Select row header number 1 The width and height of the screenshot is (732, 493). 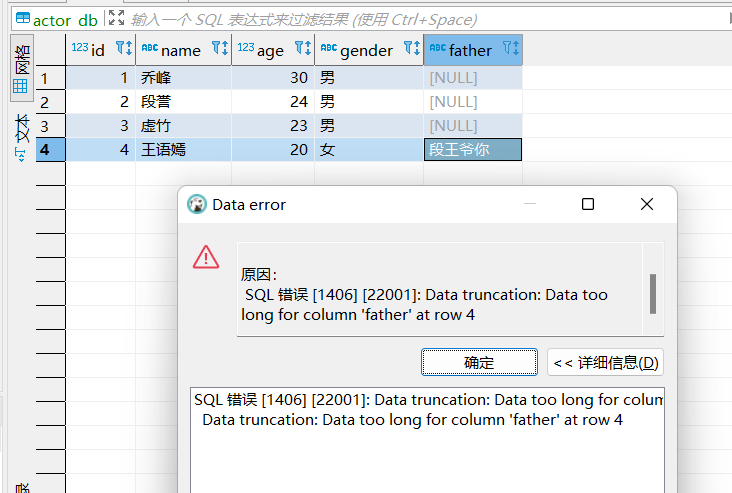[50, 77]
